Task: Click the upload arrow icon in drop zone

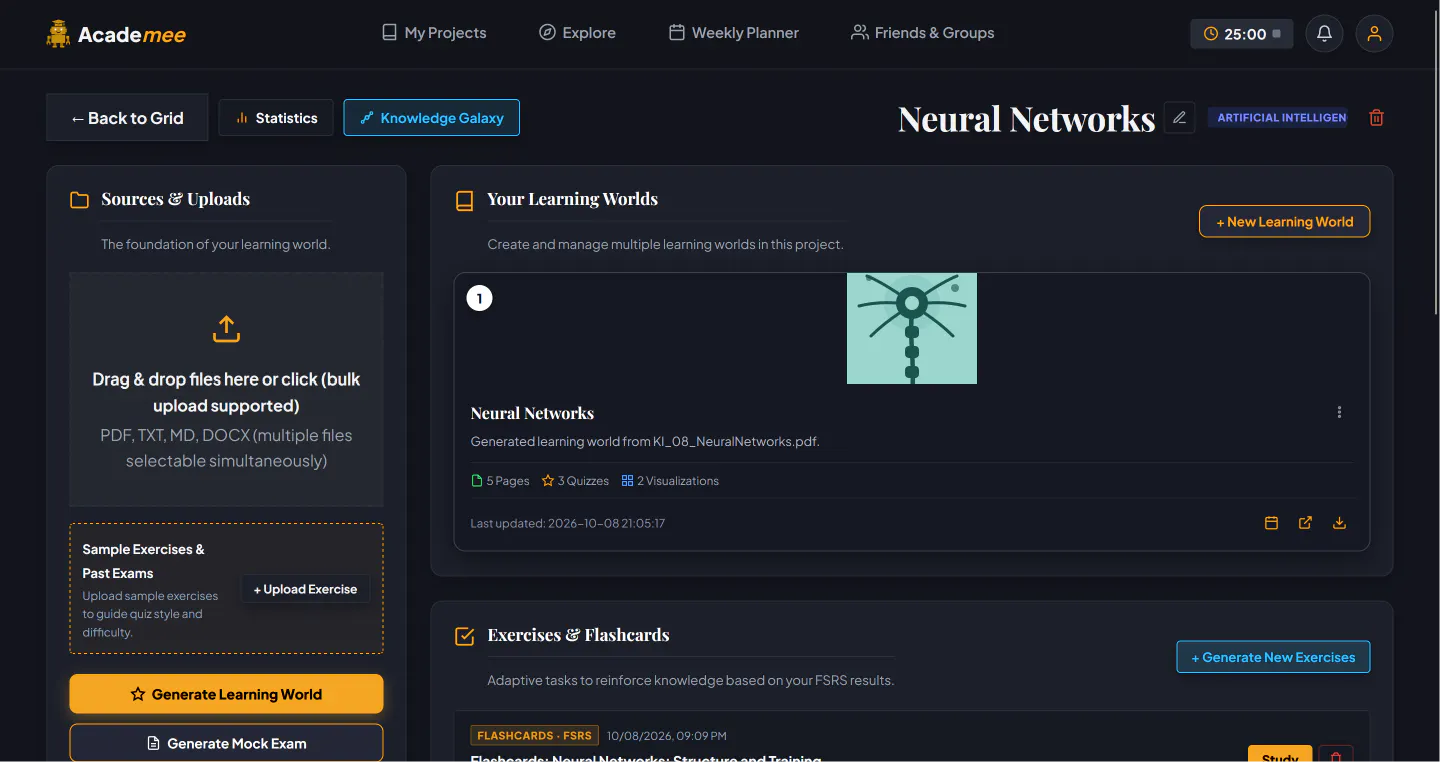Action: tap(226, 328)
